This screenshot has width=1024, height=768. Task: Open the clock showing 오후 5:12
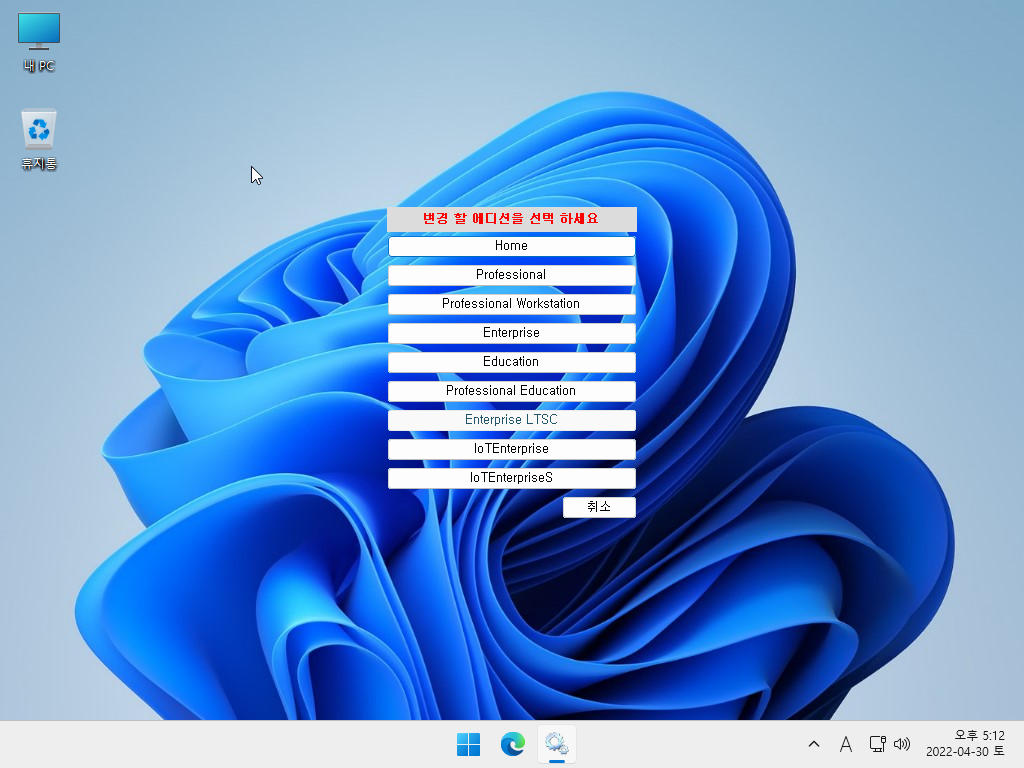click(965, 744)
